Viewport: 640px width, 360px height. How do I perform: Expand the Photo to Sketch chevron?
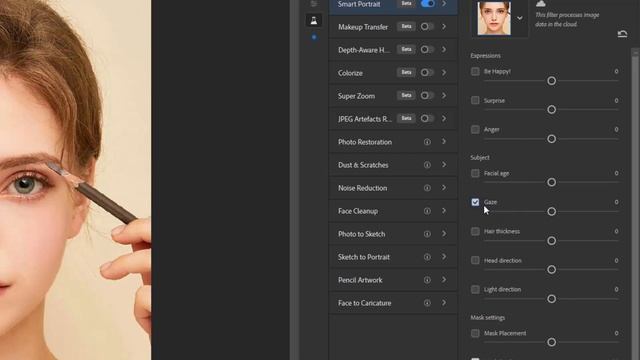[x=444, y=233]
